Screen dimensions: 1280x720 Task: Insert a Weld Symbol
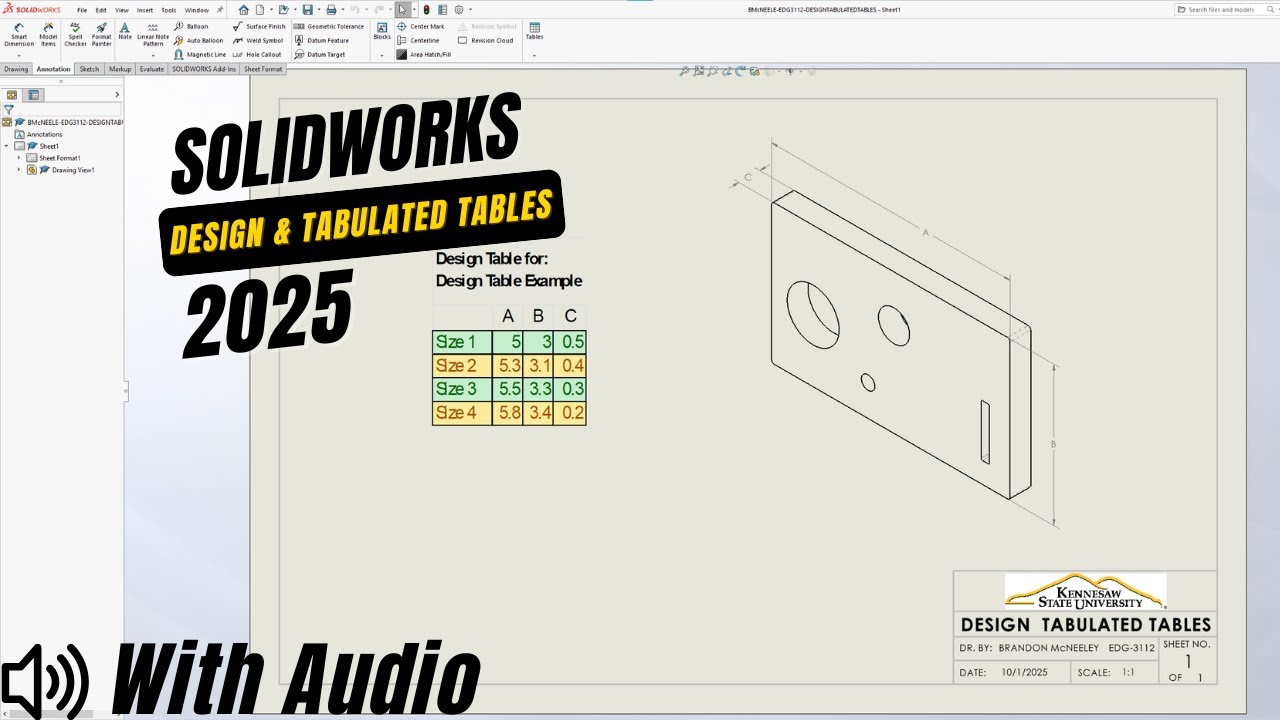pos(258,40)
